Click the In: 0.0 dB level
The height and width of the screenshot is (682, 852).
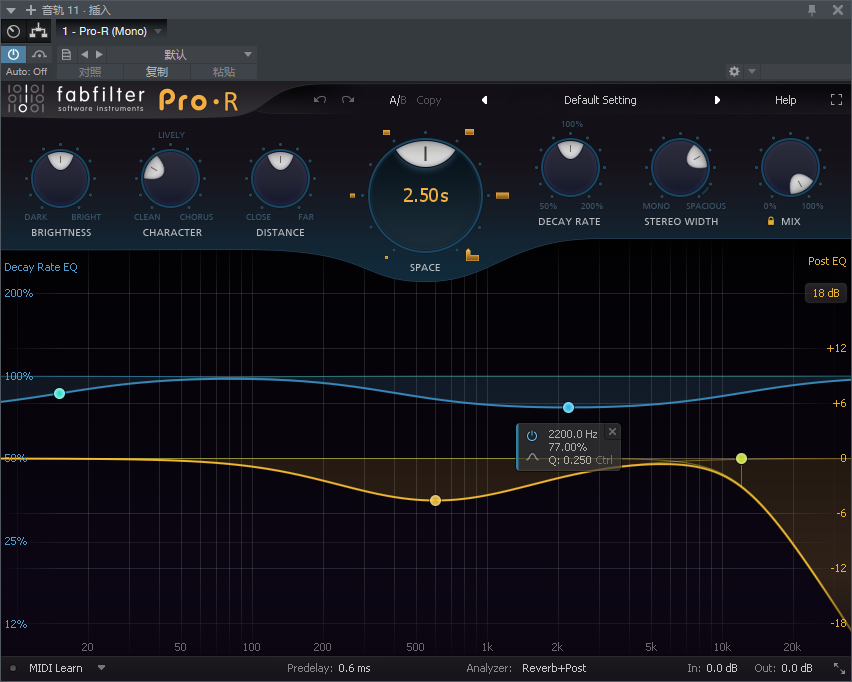coord(712,668)
